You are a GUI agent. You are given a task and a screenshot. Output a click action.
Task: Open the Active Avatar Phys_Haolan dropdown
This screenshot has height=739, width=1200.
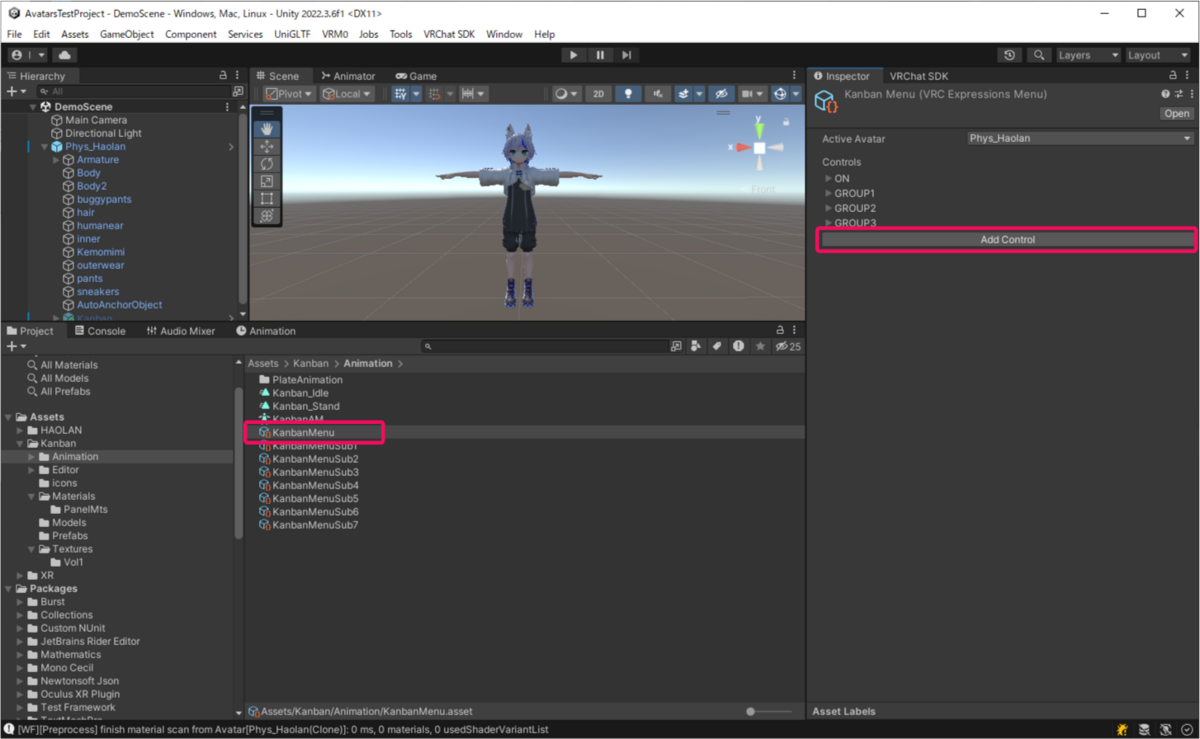coord(1080,139)
